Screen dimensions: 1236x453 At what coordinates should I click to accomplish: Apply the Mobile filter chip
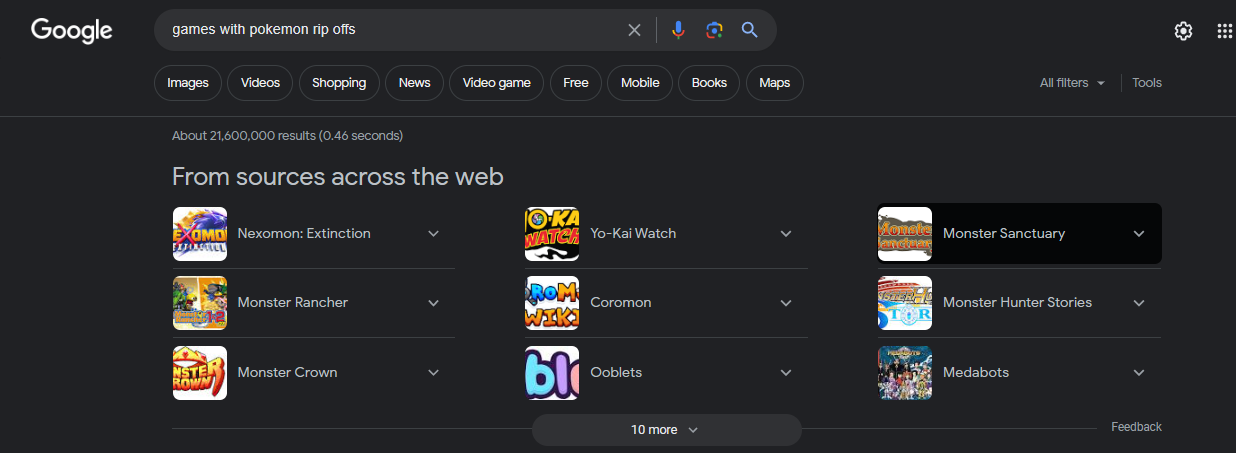(640, 83)
